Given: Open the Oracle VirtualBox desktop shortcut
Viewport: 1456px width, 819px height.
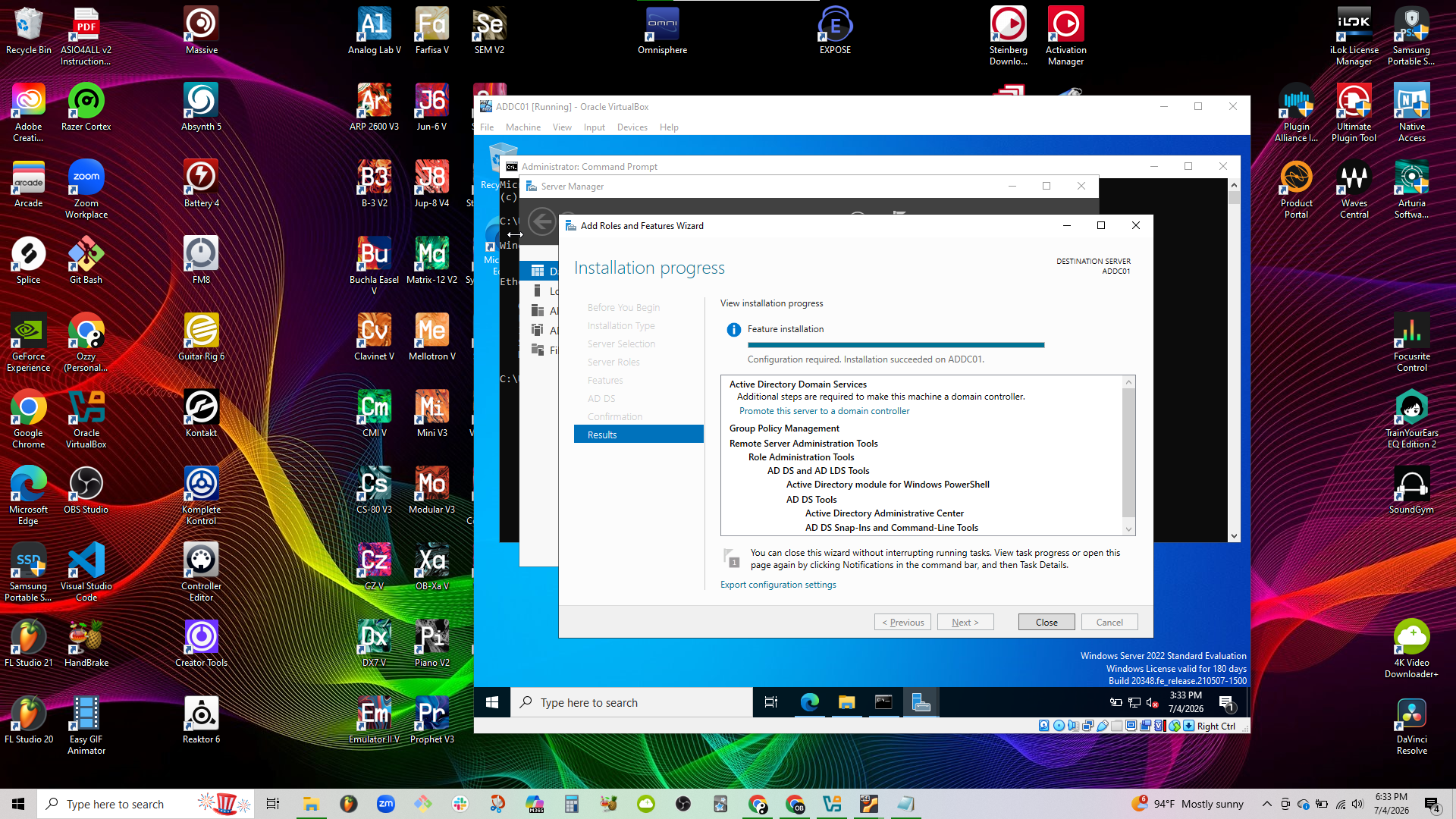Looking at the screenshot, I should 86,419.
